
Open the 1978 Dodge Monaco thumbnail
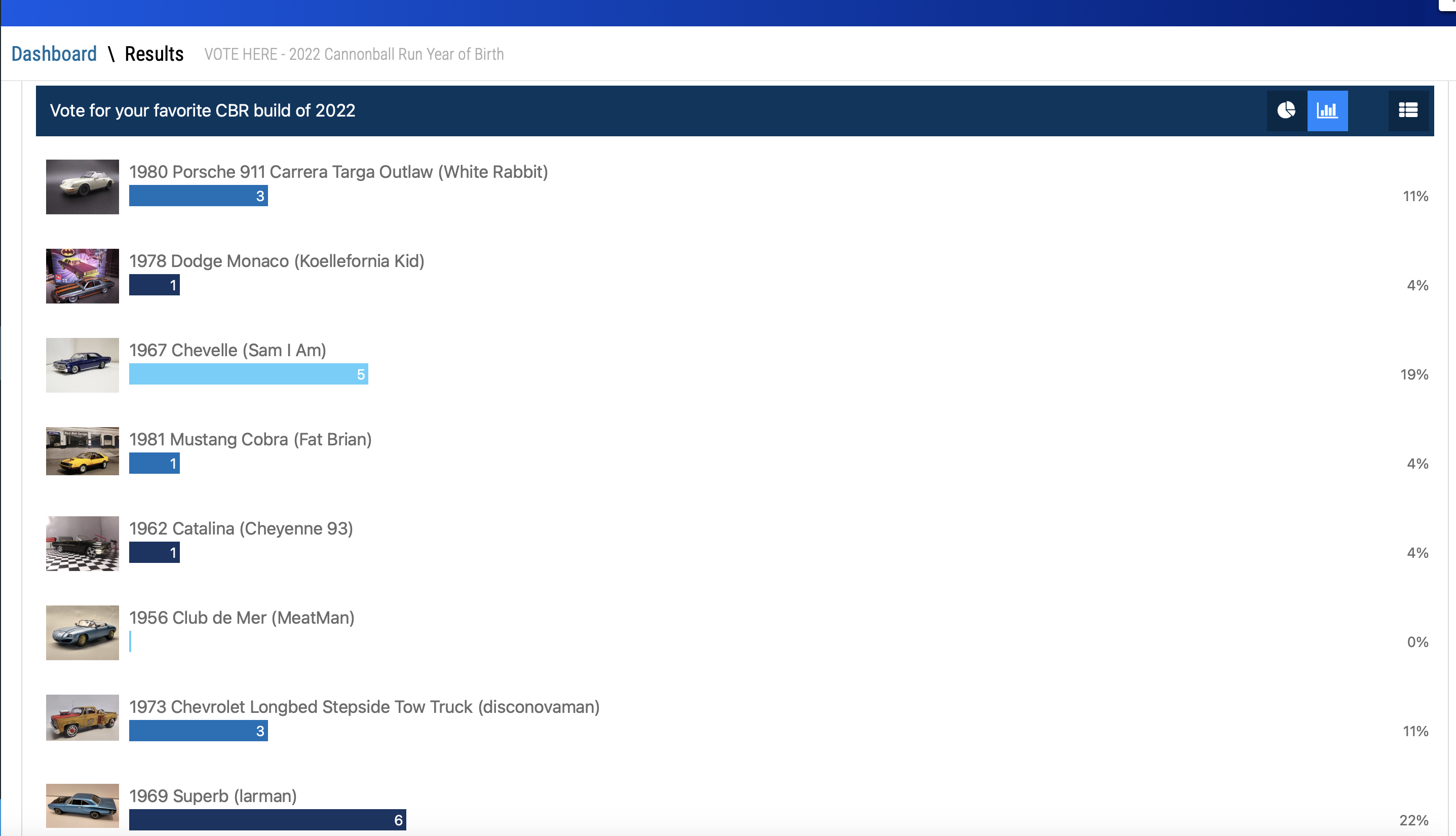click(x=83, y=276)
